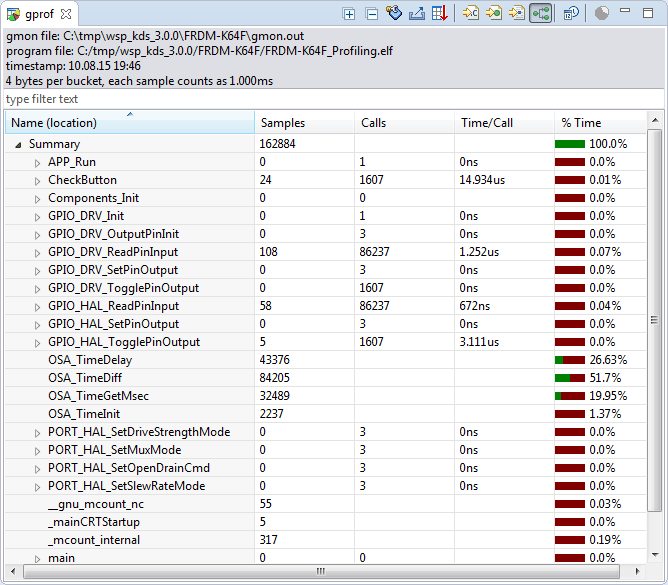Click the 51.7% time bar
The image size is (668, 585).
(x=570, y=378)
